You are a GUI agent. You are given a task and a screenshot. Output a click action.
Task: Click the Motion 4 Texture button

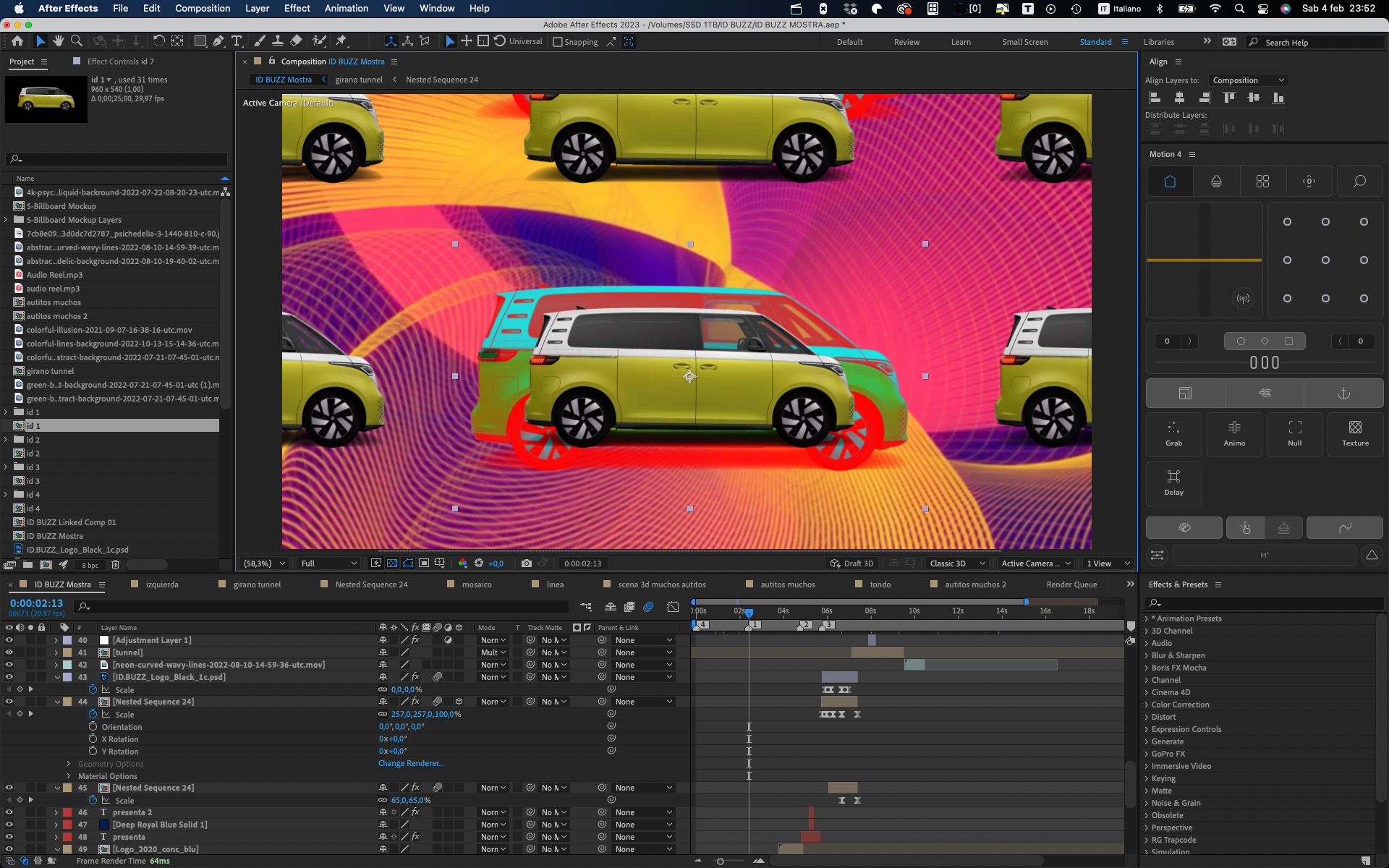1355,434
